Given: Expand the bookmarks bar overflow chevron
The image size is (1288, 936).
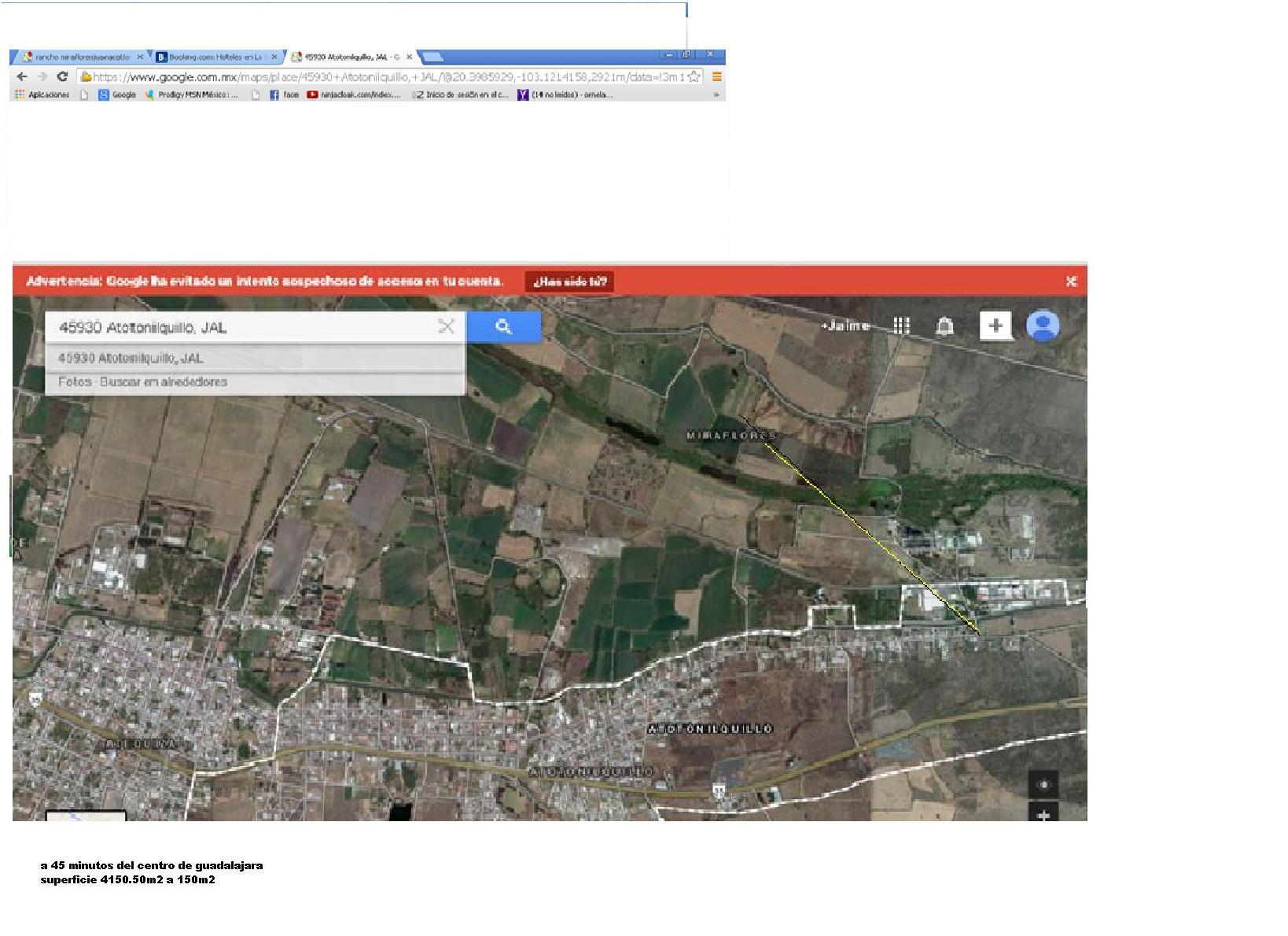Looking at the screenshot, I should point(716,95).
